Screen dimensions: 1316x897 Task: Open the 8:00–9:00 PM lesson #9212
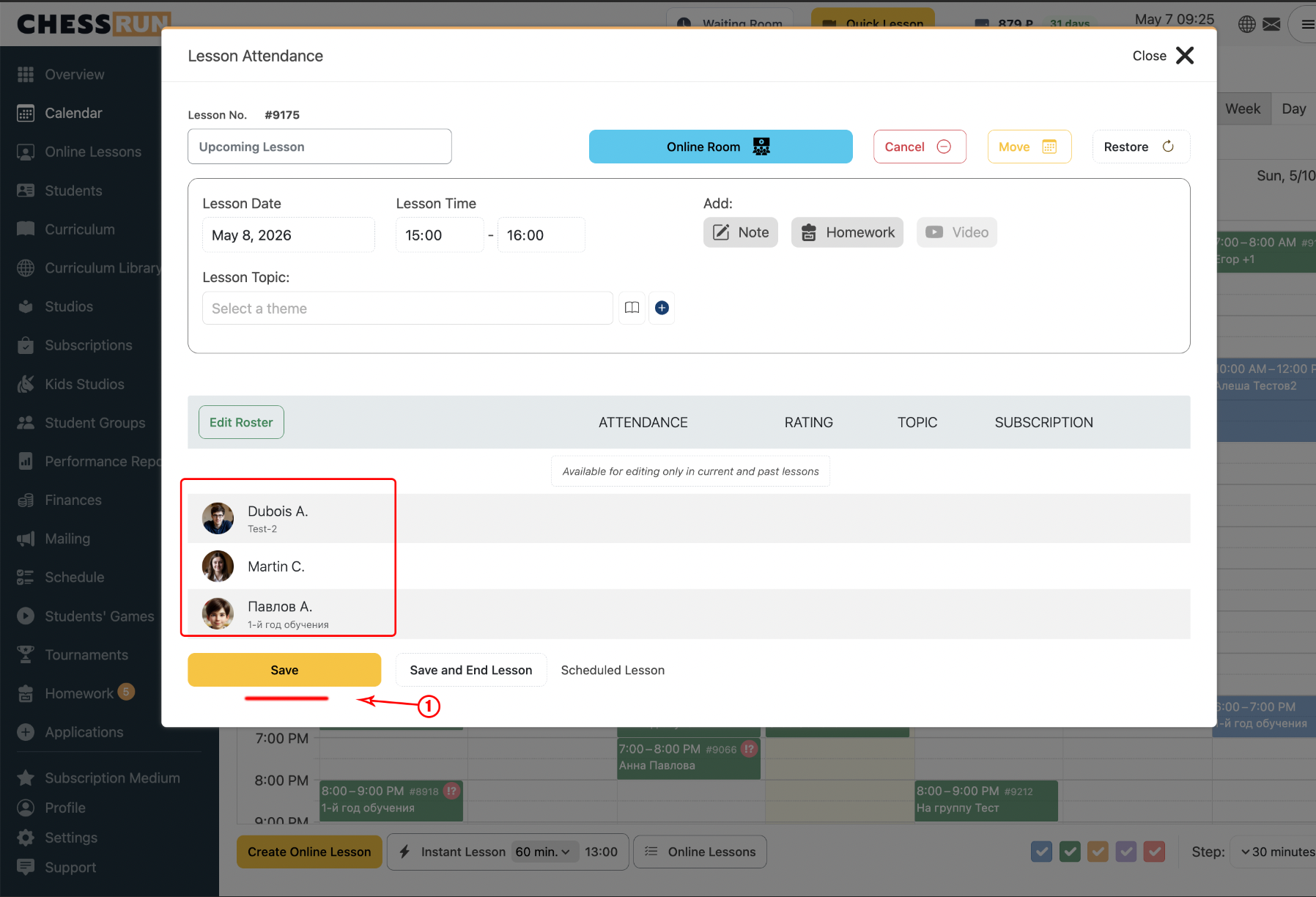coord(986,800)
